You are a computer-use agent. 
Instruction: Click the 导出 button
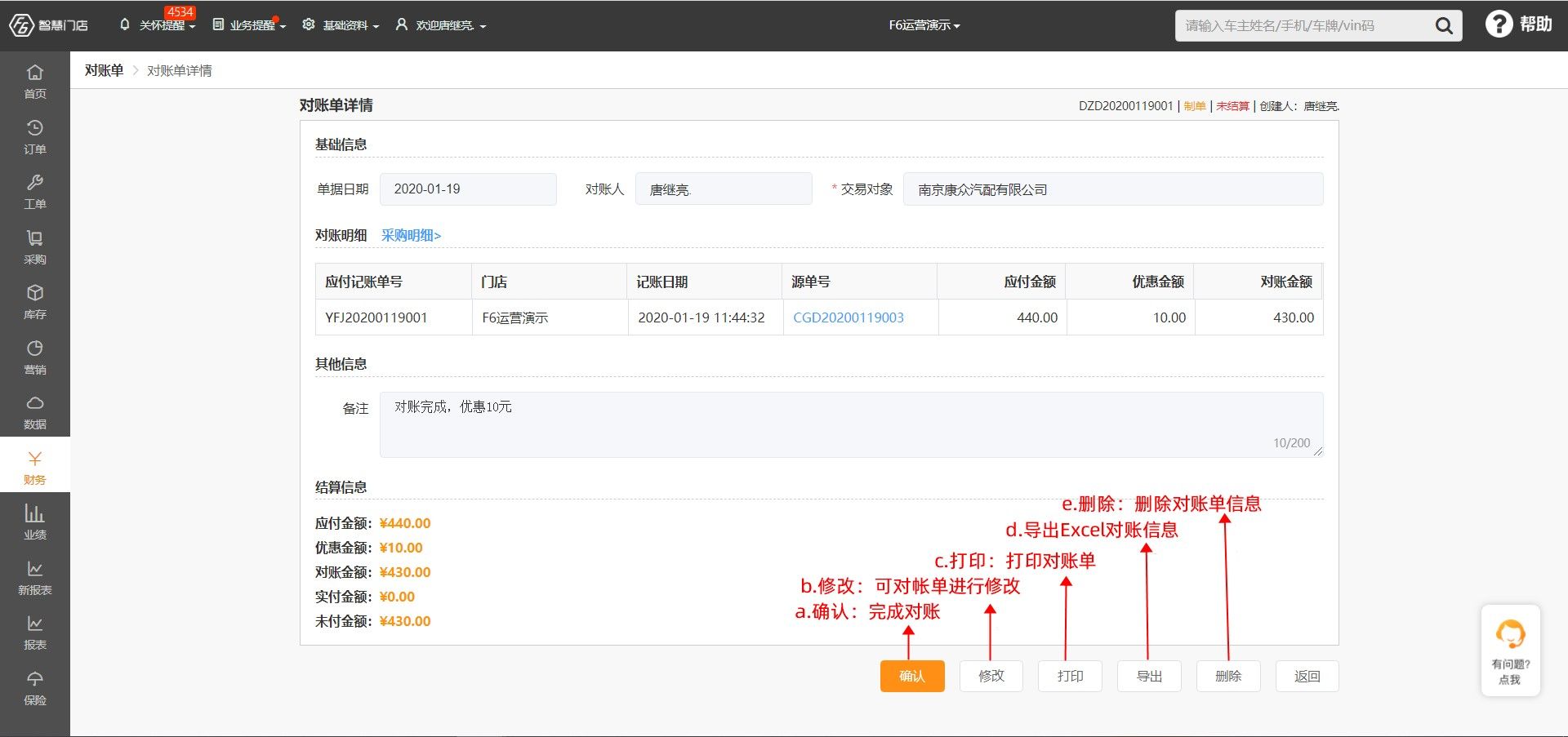pyautogui.click(x=1149, y=676)
